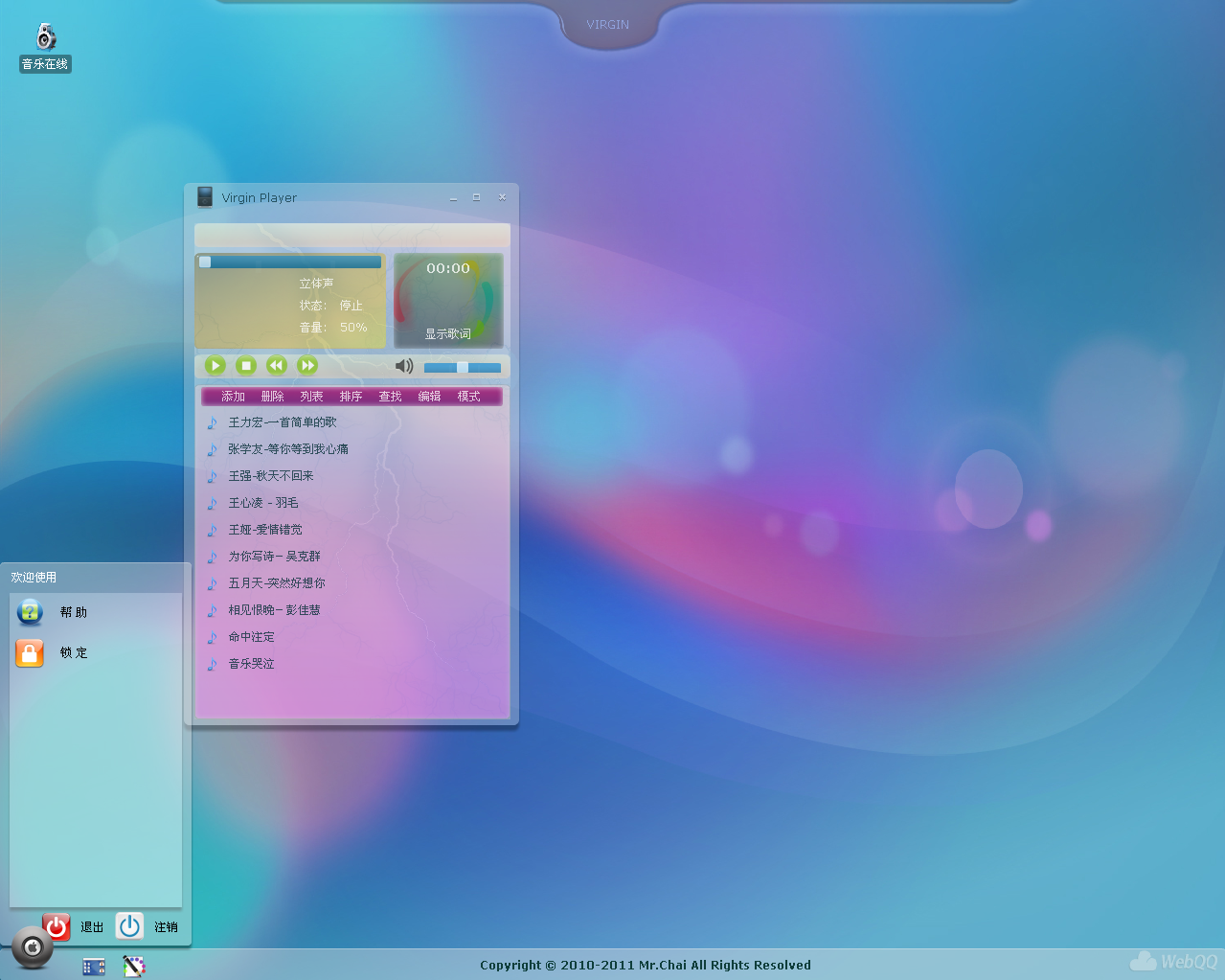Click the blue 注销 logout power icon
The height and width of the screenshot is (980, 1225).
point(129,926)
